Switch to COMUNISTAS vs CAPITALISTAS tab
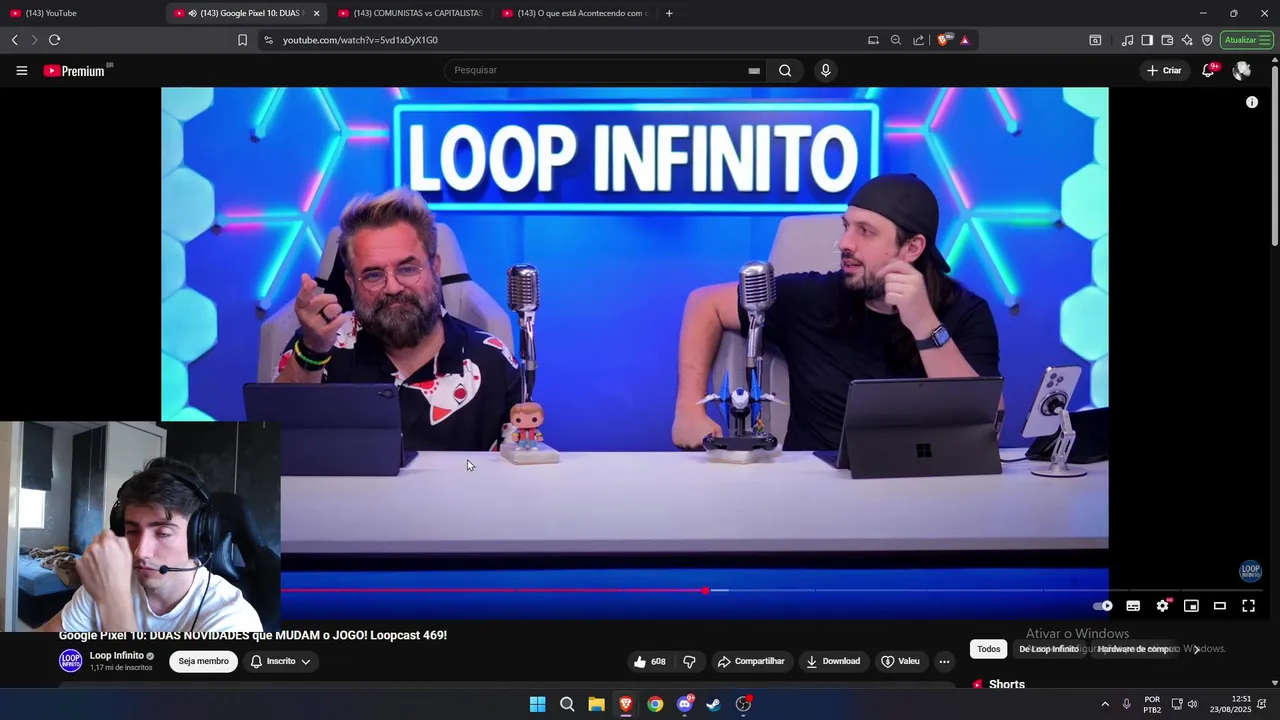 pyautogui.click(x=410, y=13)
